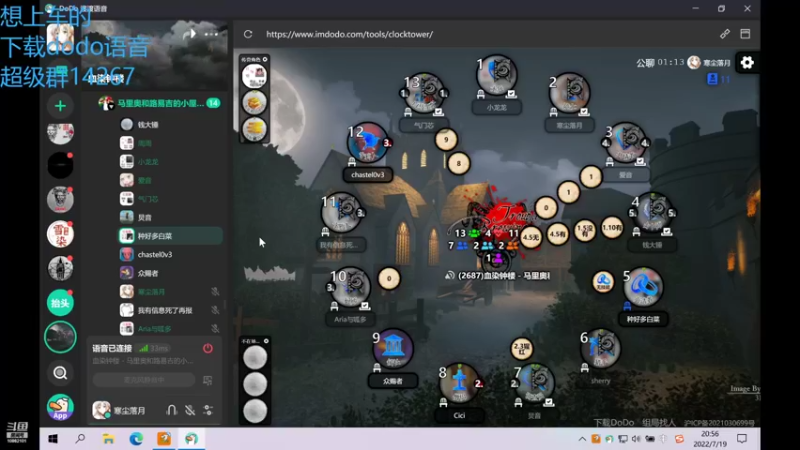Viewport: 800px width, 450px height.
Task: Open Windows notification center in the taskbar
Action: click(x=742, y=439)
